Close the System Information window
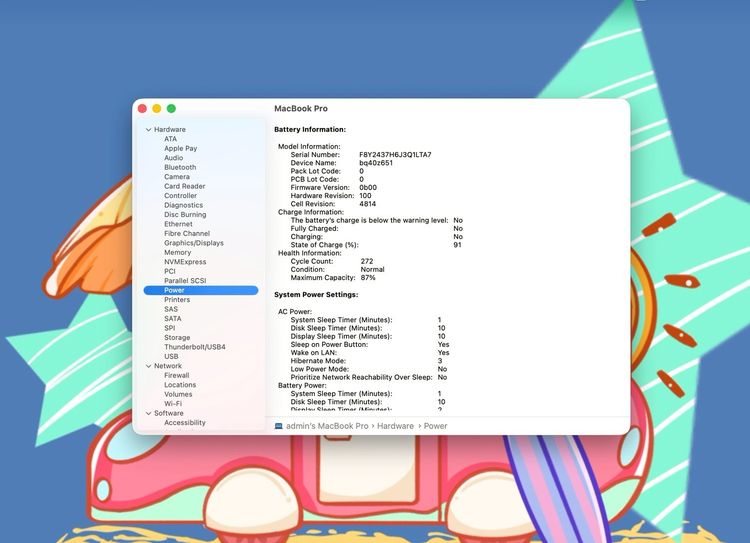 tap(142, 109)
